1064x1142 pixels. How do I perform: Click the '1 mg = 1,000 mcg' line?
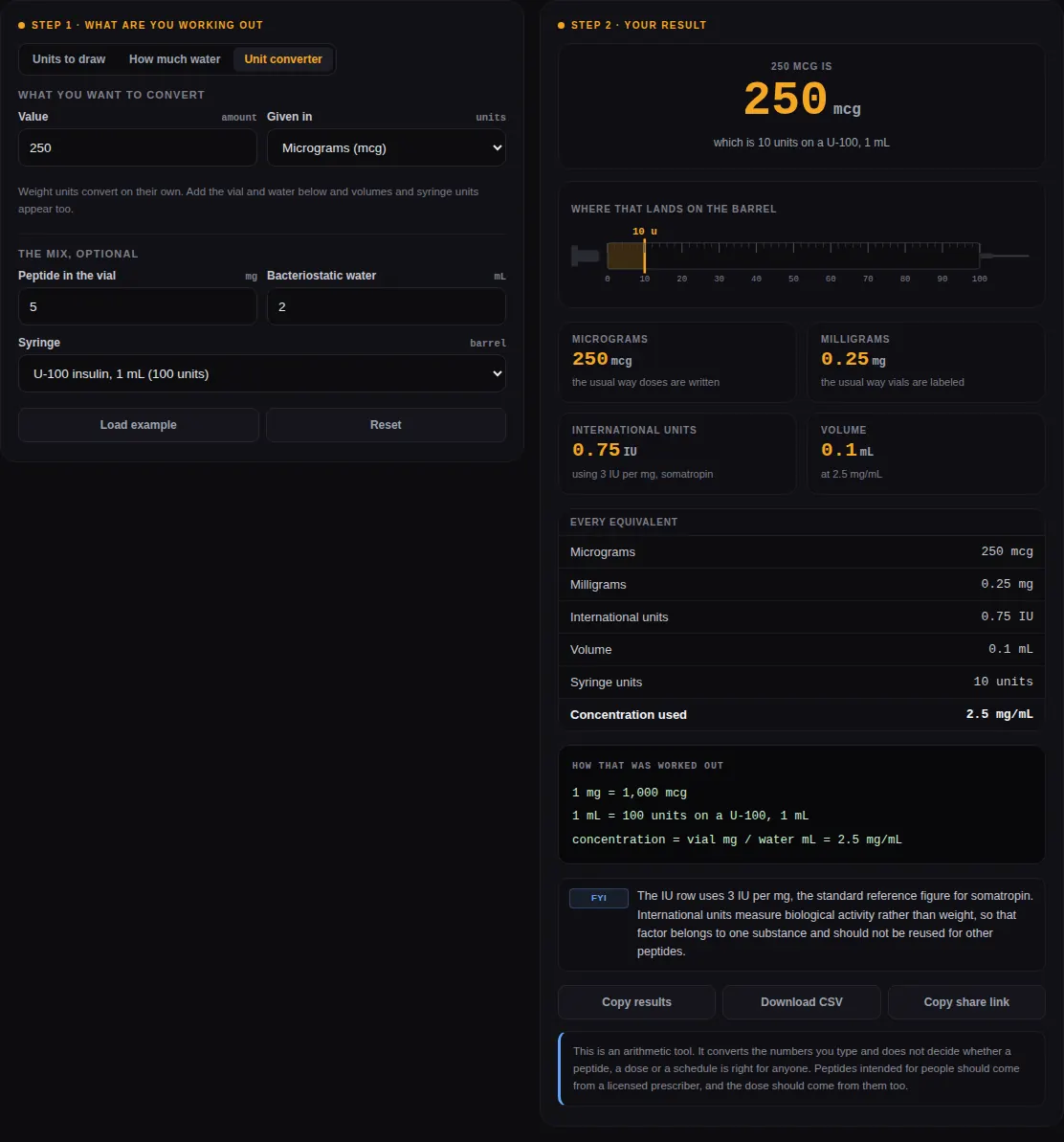point(630,793)
